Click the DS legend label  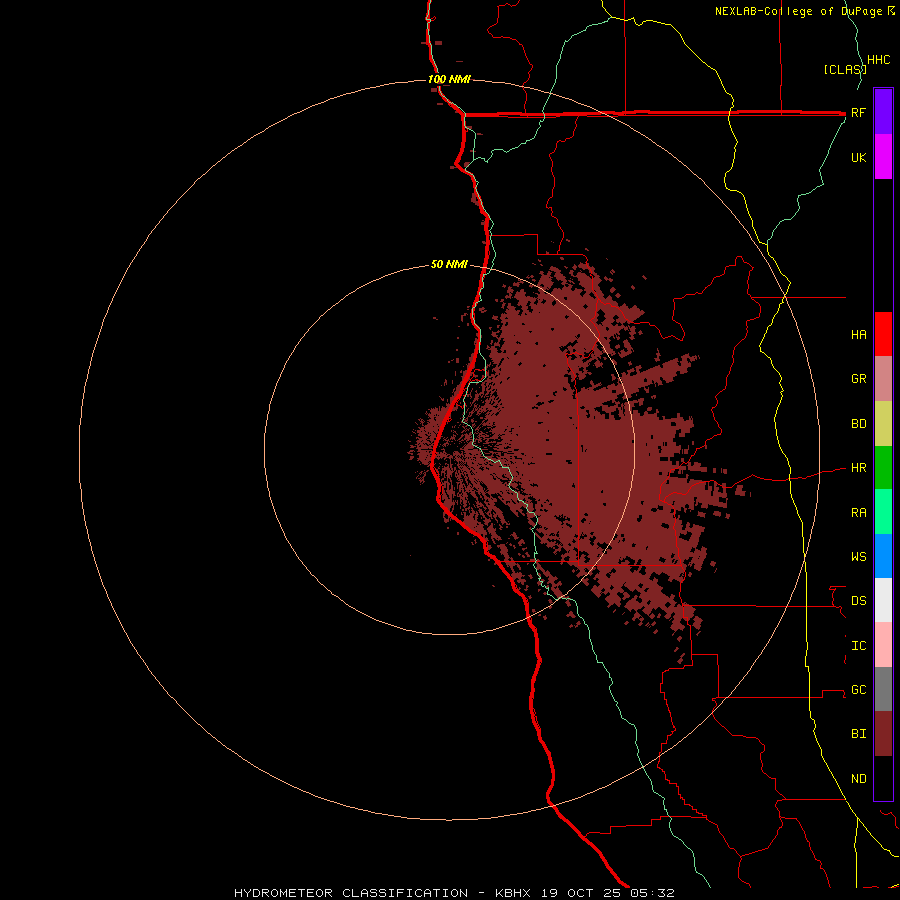(x=858, y=601)
